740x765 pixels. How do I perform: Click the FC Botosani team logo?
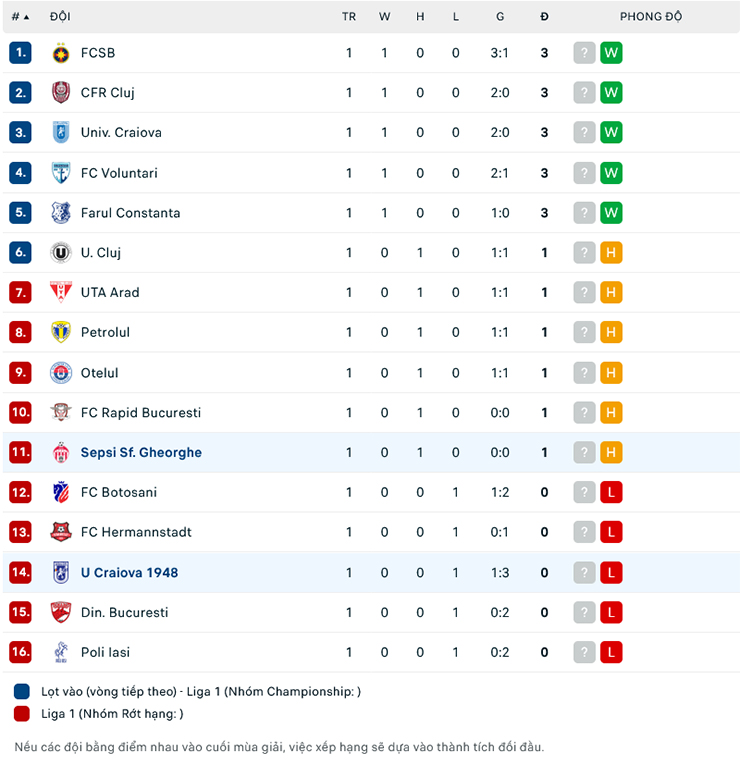click(61, 492)
